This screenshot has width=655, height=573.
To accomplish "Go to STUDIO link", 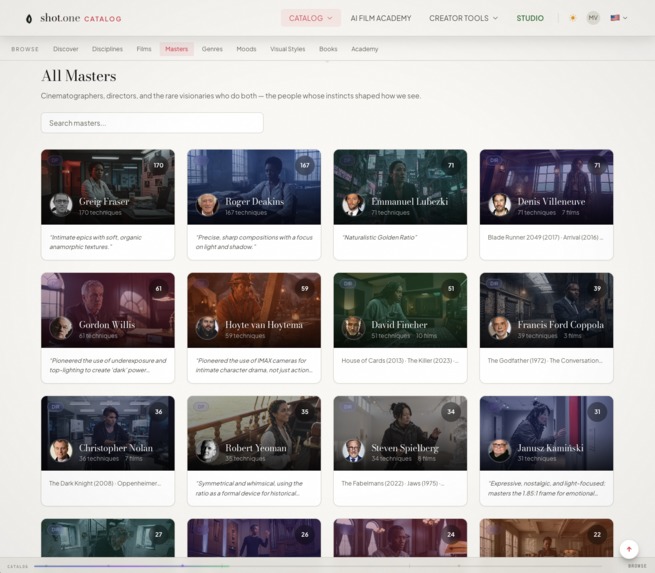I will 530,18.
